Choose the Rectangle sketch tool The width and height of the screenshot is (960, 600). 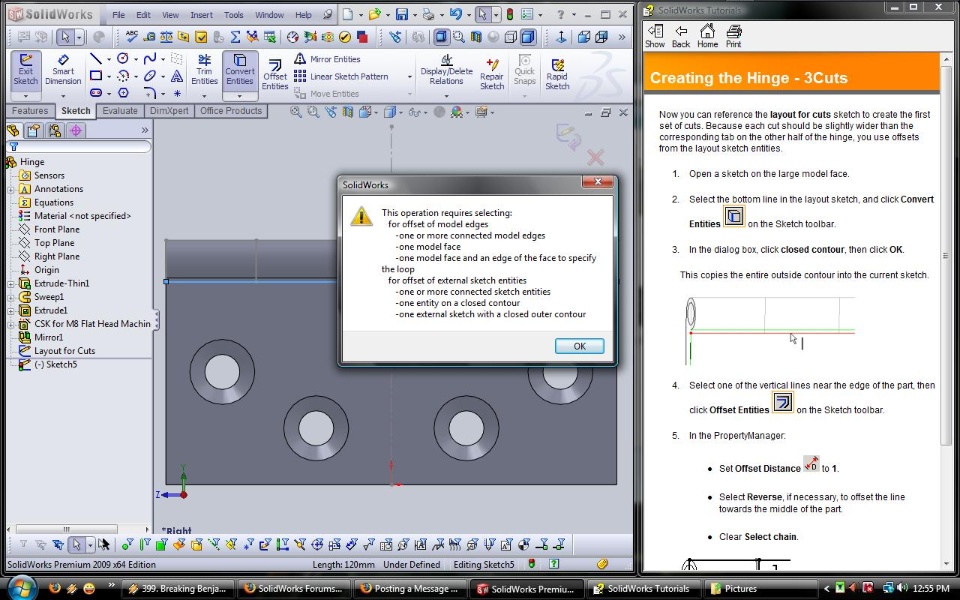(x=96, y=76)
